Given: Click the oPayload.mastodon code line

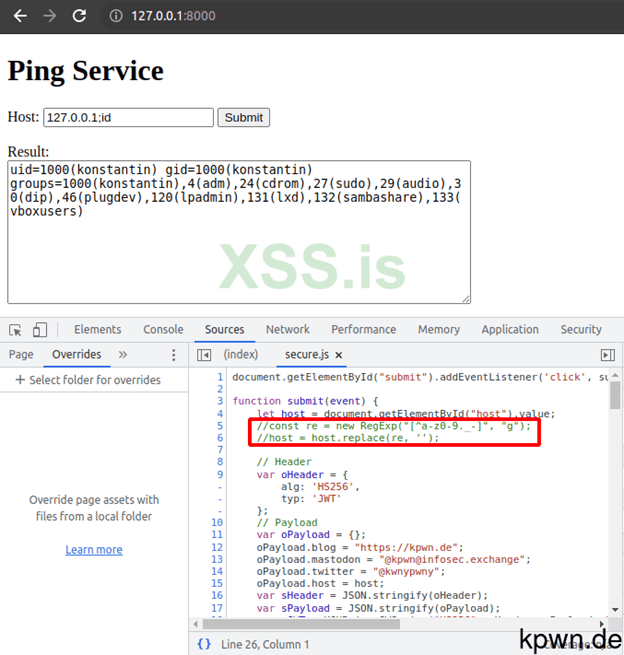Looking at the screenshot, I should click(x=393, y=559).
